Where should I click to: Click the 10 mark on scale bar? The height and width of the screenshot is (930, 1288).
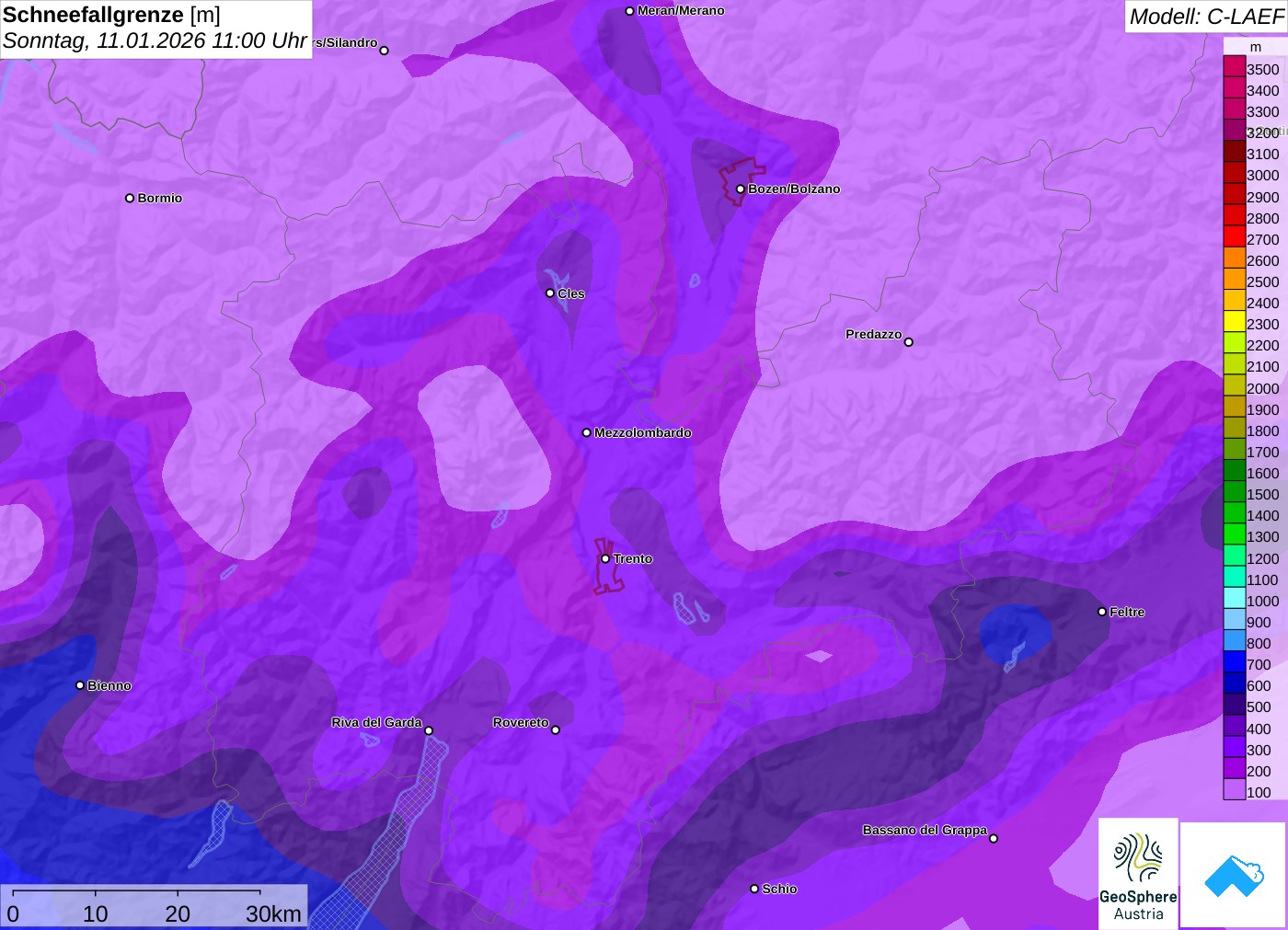(x=96, y=913)
